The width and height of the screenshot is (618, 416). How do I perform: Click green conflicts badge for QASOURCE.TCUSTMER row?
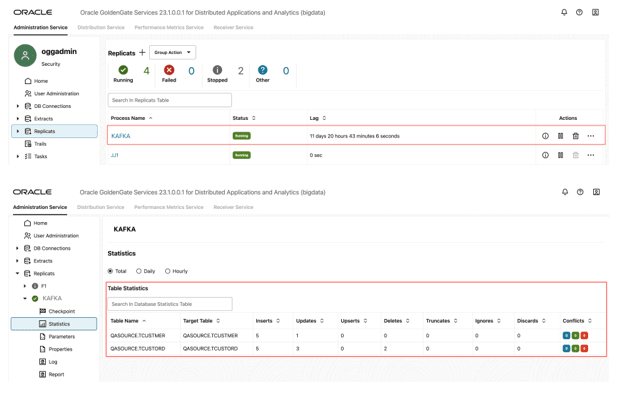575,336
